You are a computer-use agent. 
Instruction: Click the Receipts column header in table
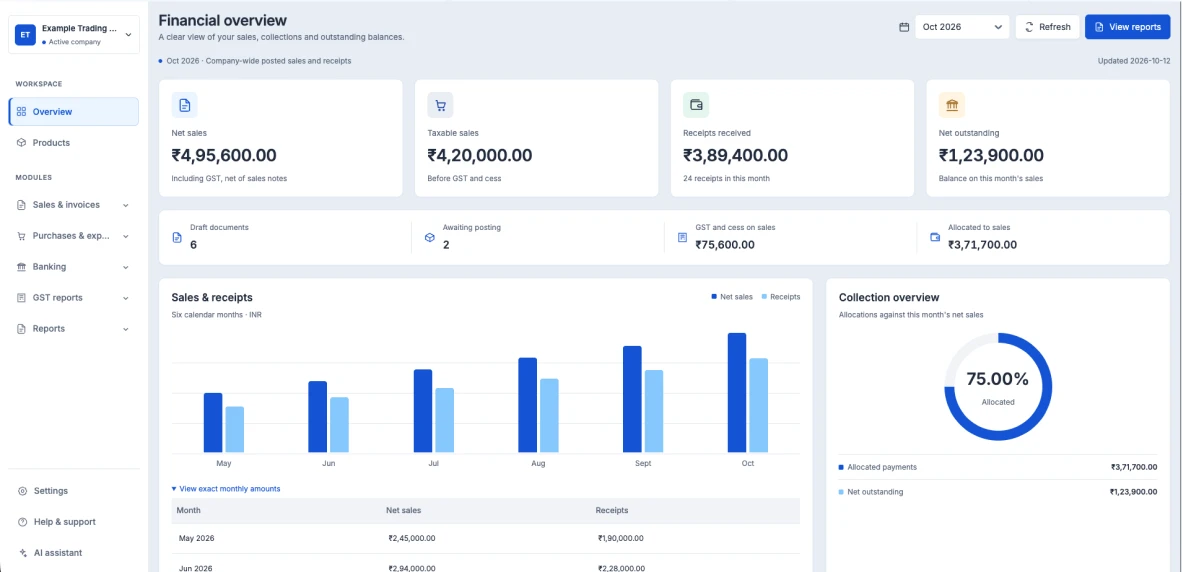[x=611, y=510]
